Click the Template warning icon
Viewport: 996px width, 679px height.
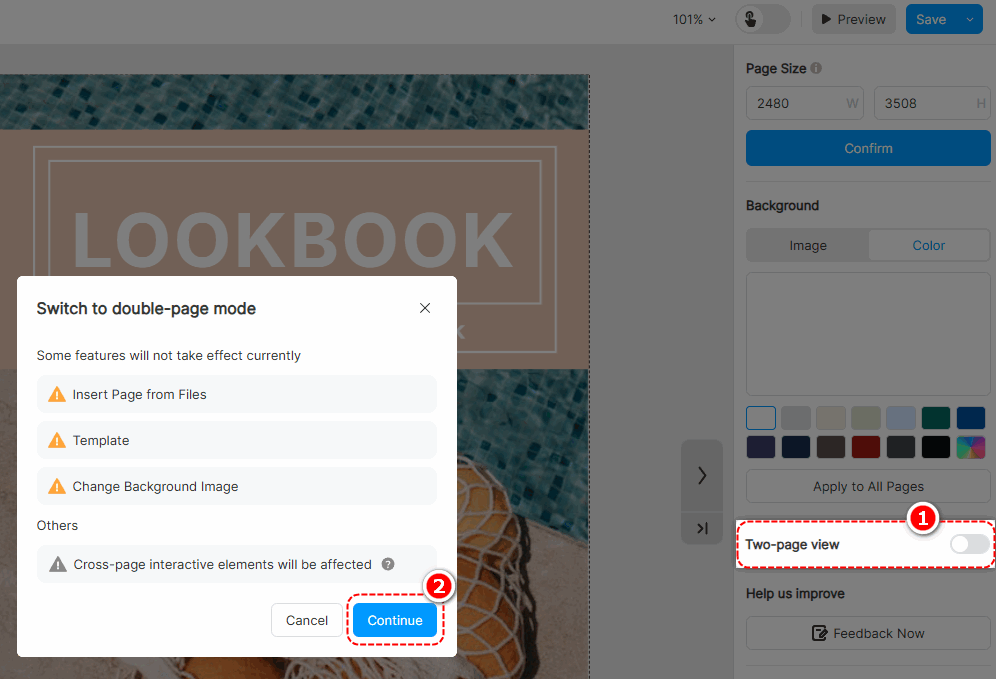pyautogui.click(x=57, y=440)
